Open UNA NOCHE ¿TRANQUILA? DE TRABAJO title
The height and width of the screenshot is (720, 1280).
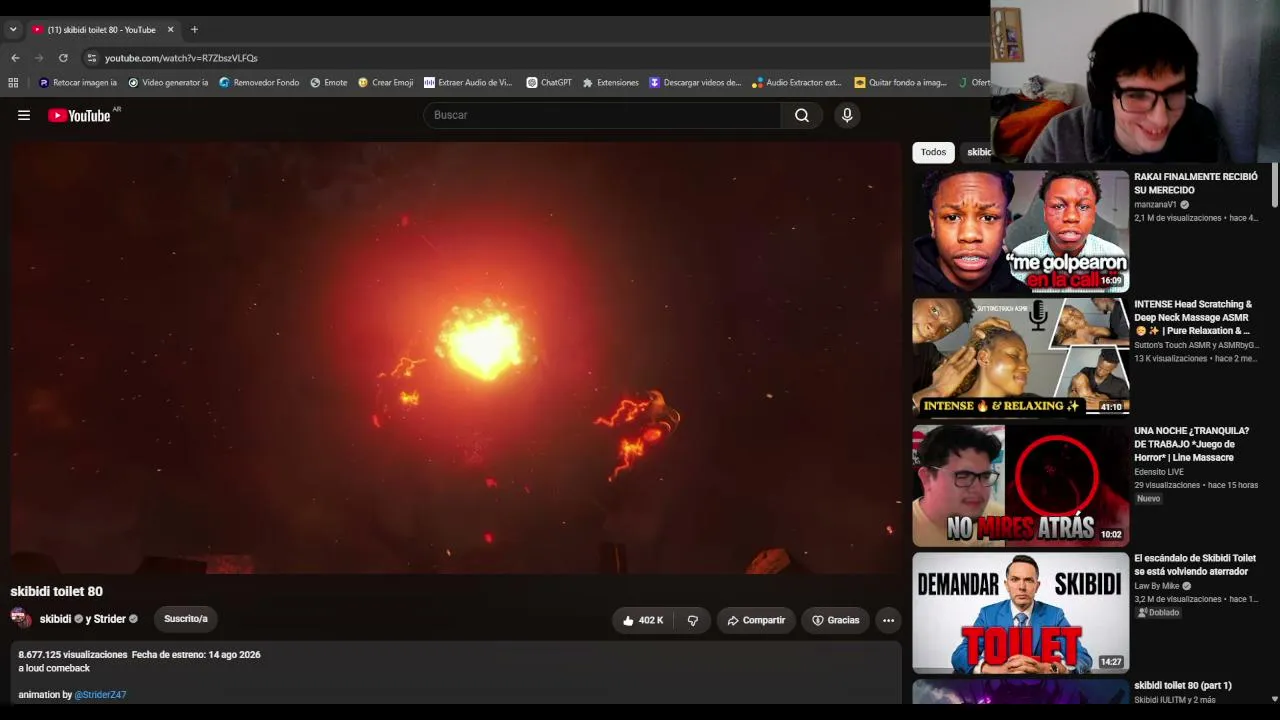tap(1191, 444)
